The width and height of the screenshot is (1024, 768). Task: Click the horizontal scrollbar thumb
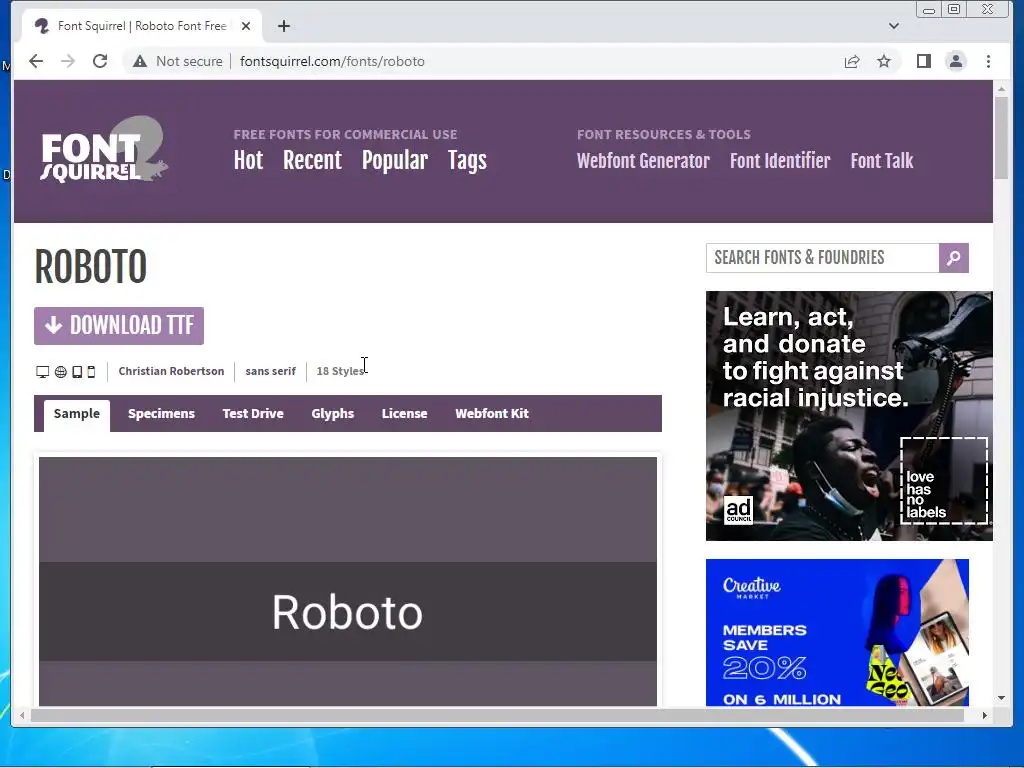pyautogui.click(x=498, y=715)
